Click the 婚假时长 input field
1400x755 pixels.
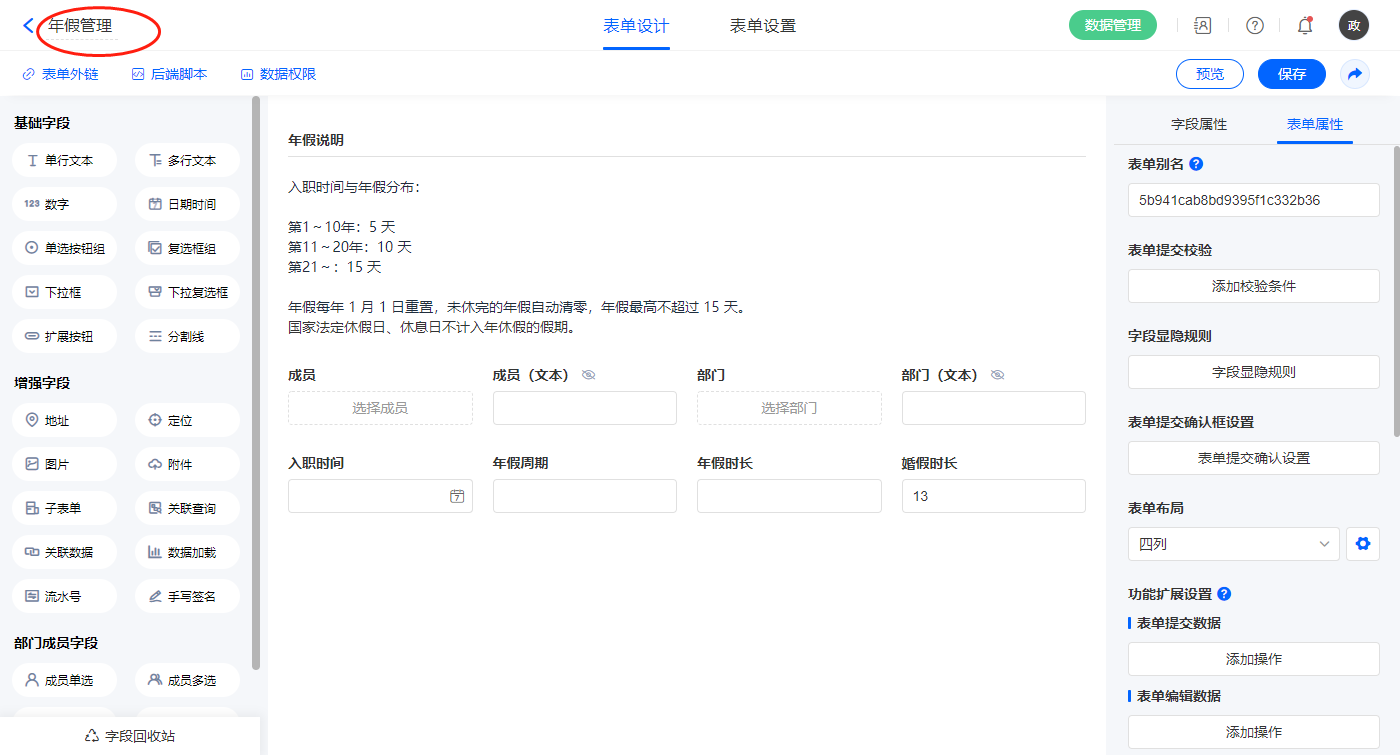[x=993, y=496]
